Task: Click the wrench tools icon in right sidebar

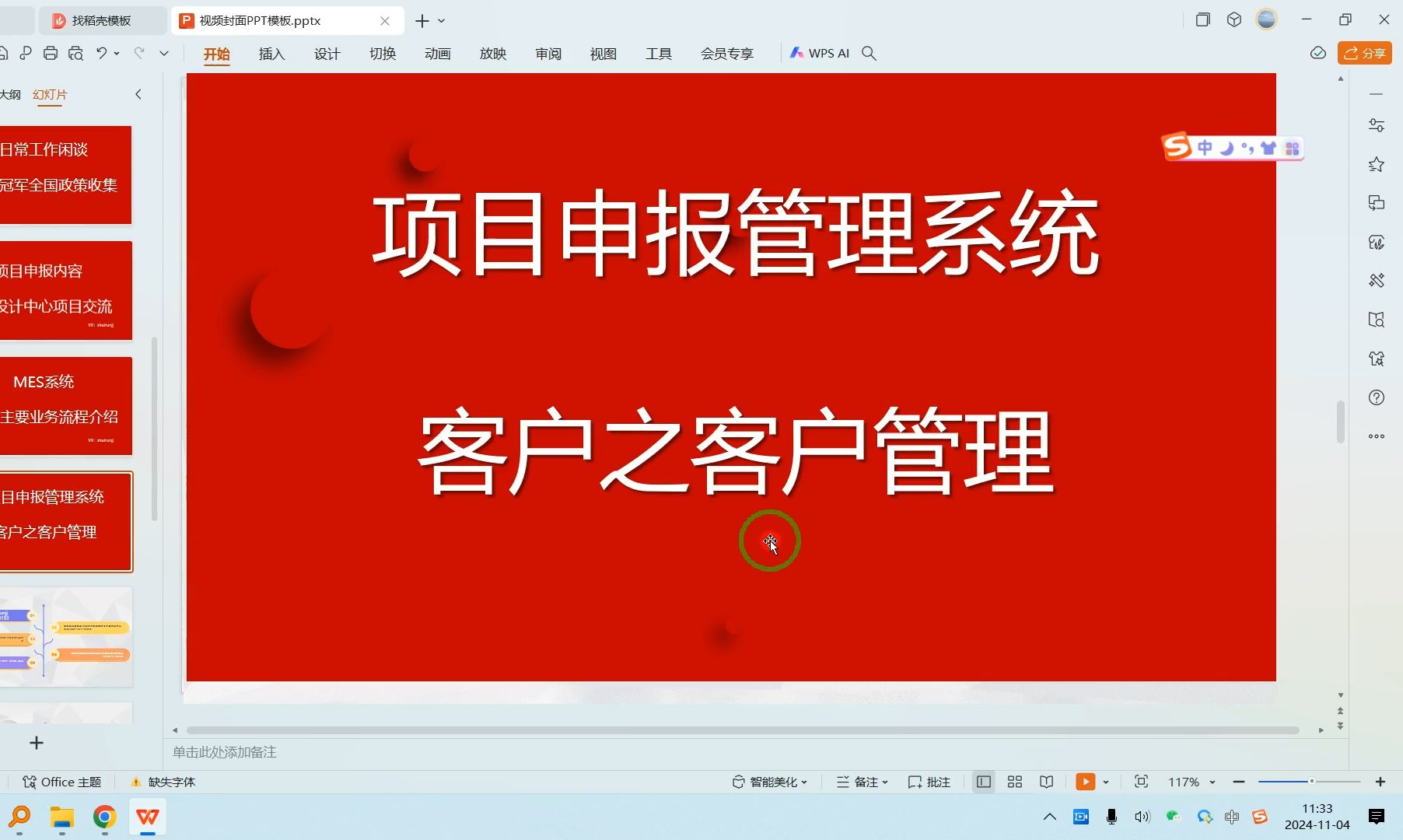Action: [1377, 280]
